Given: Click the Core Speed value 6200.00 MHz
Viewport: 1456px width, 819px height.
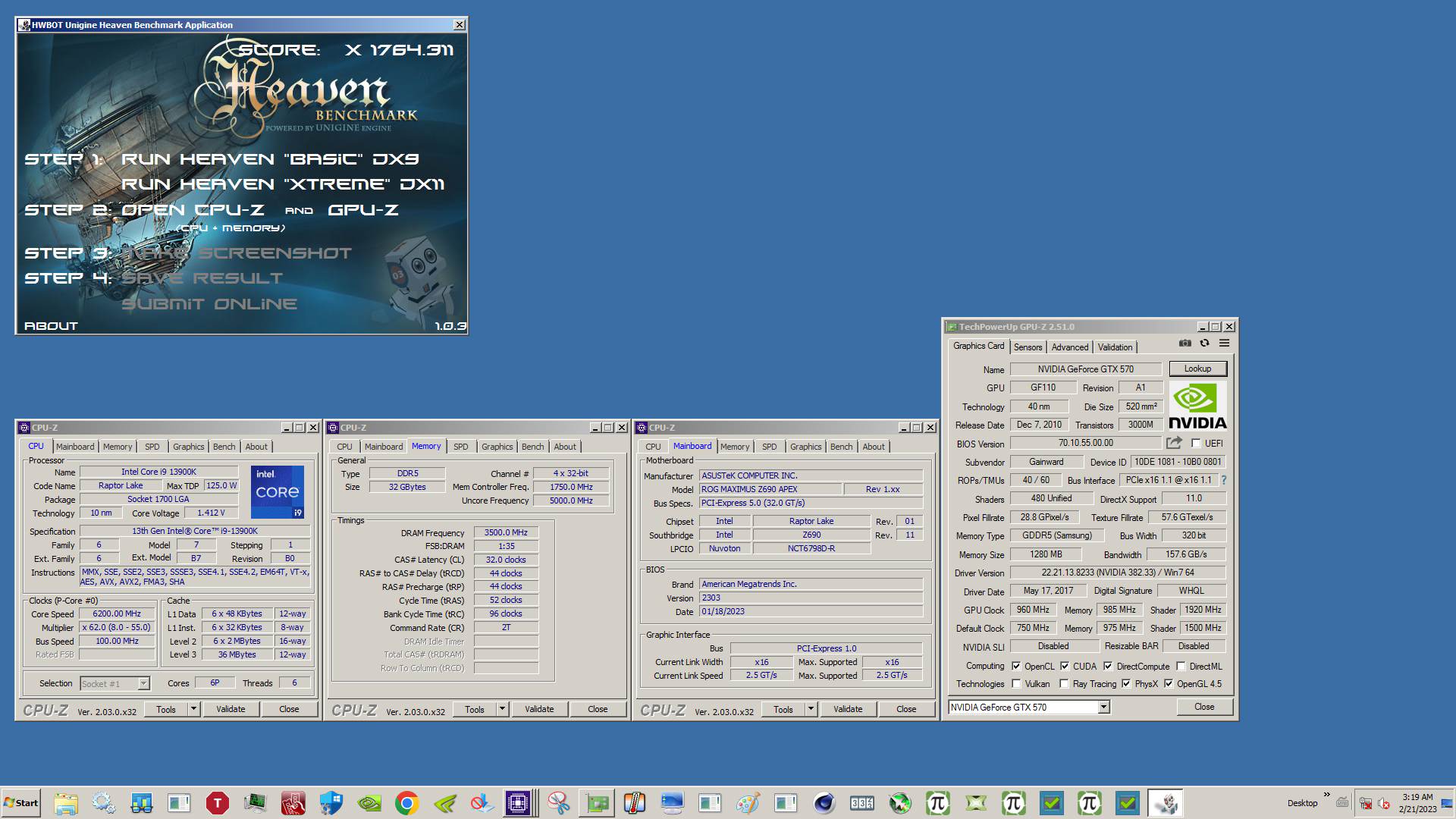Looking at the screenshot, I should click(x=117, y=614).
